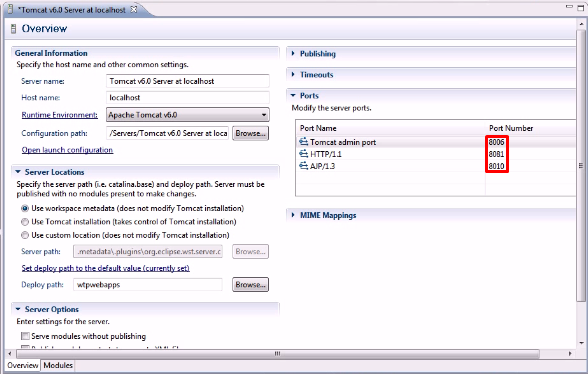The width and height of the screenshot is (588, 374).
Task: Switch to the Modules tab
Action: pos(58,365)
